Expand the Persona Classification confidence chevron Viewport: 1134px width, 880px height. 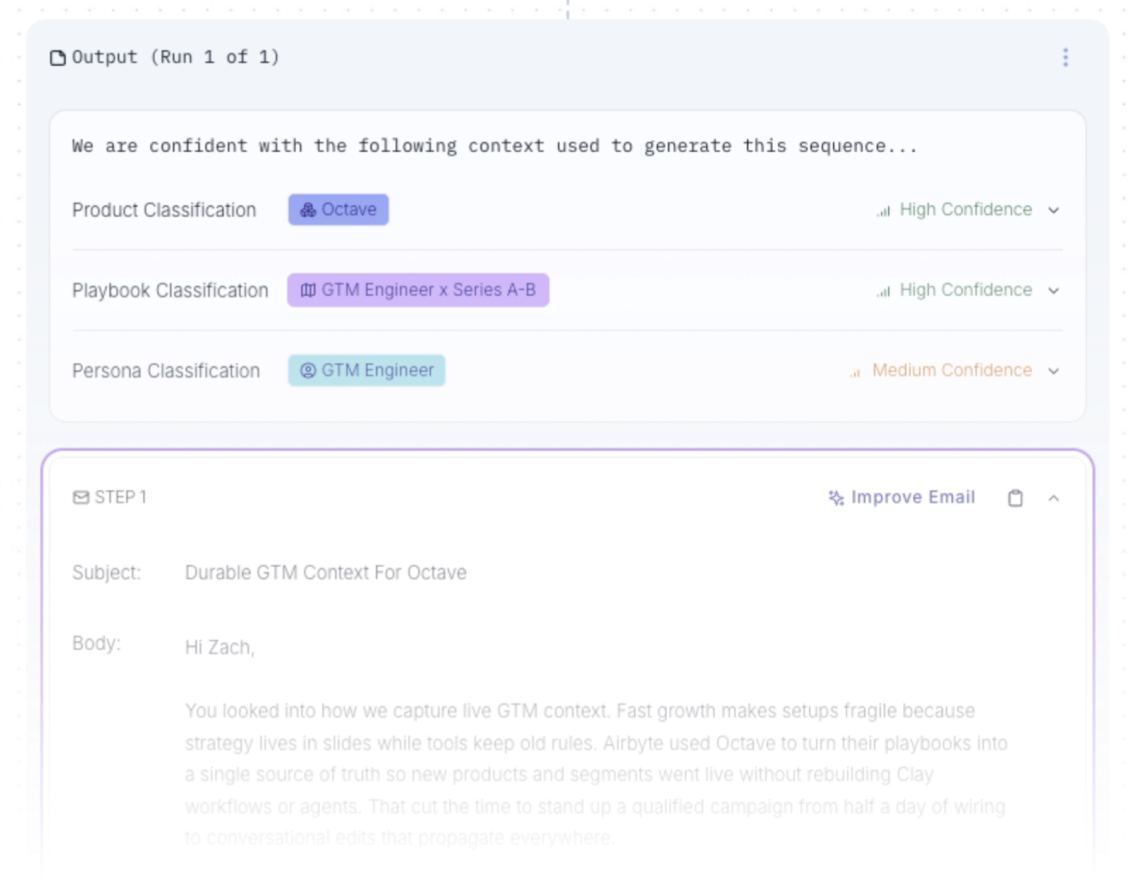tap(1054, 371)
